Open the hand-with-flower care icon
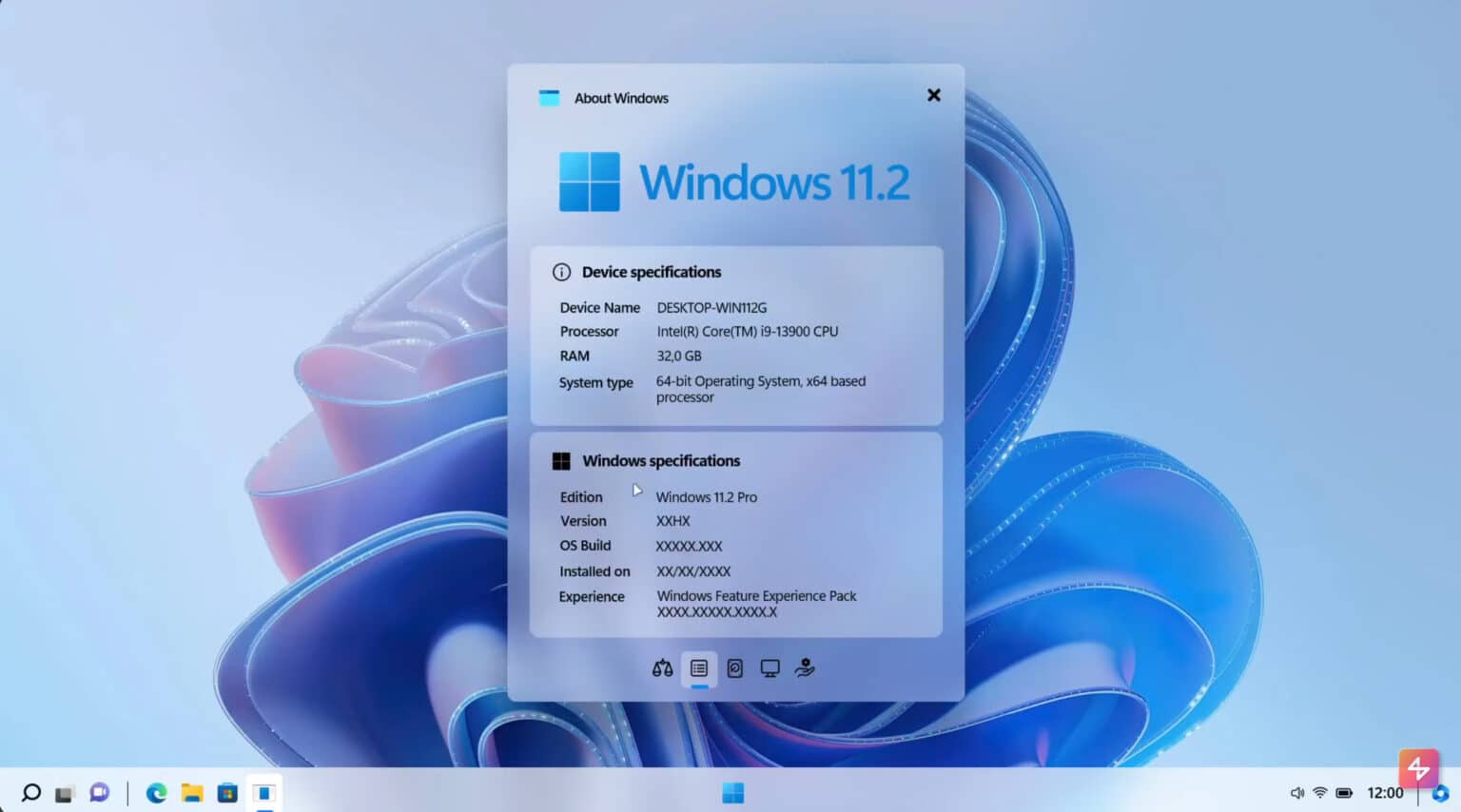 click(x=805, y=668)
